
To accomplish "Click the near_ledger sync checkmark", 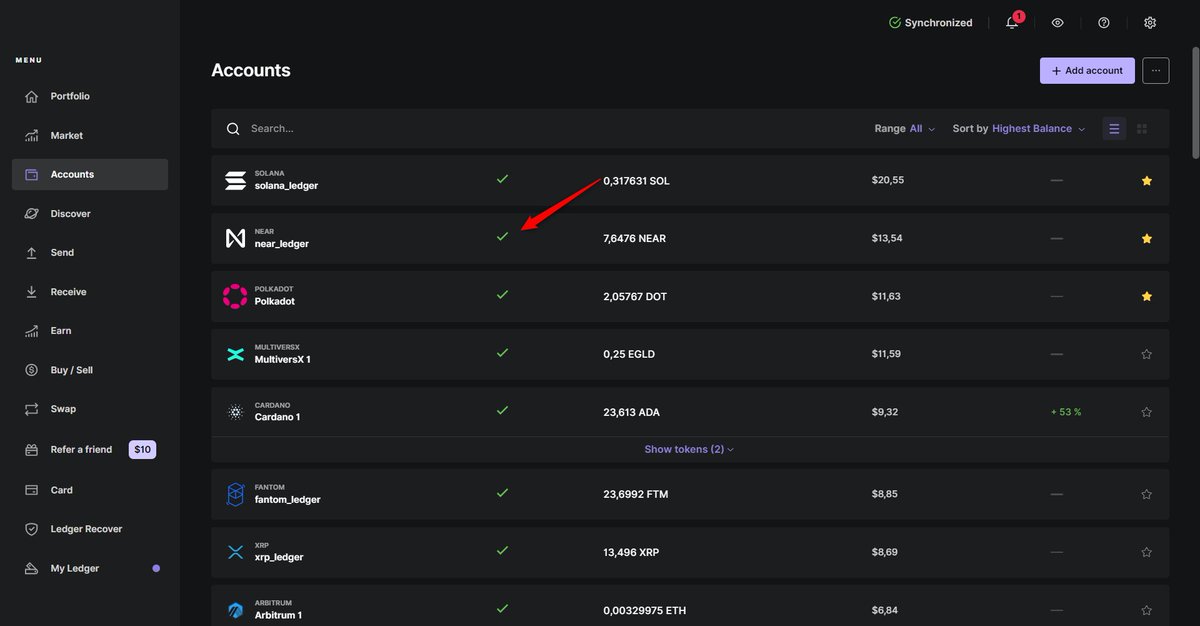I will coord(503,237).
